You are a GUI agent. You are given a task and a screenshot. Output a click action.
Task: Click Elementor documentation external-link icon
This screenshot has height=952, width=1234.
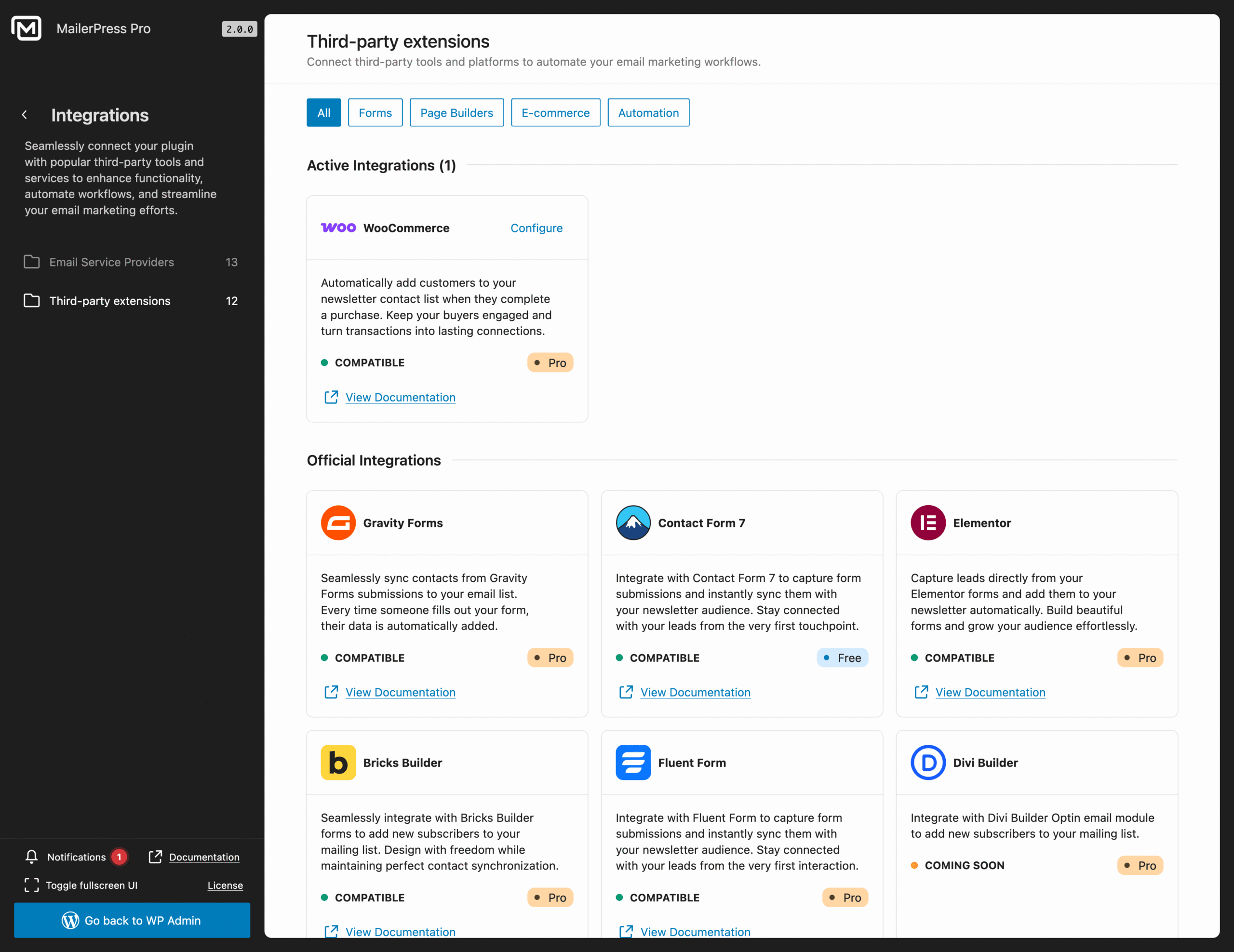[921, 692]
